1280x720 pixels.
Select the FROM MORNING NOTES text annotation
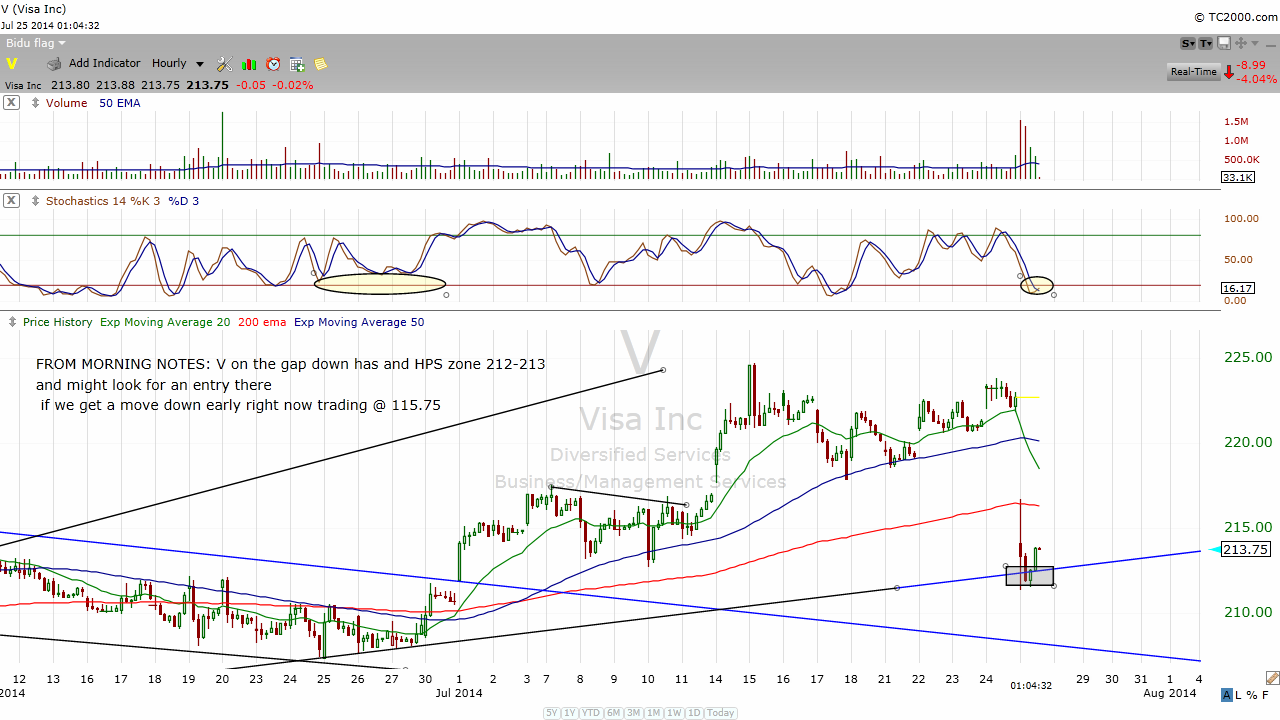coord(291,385)
